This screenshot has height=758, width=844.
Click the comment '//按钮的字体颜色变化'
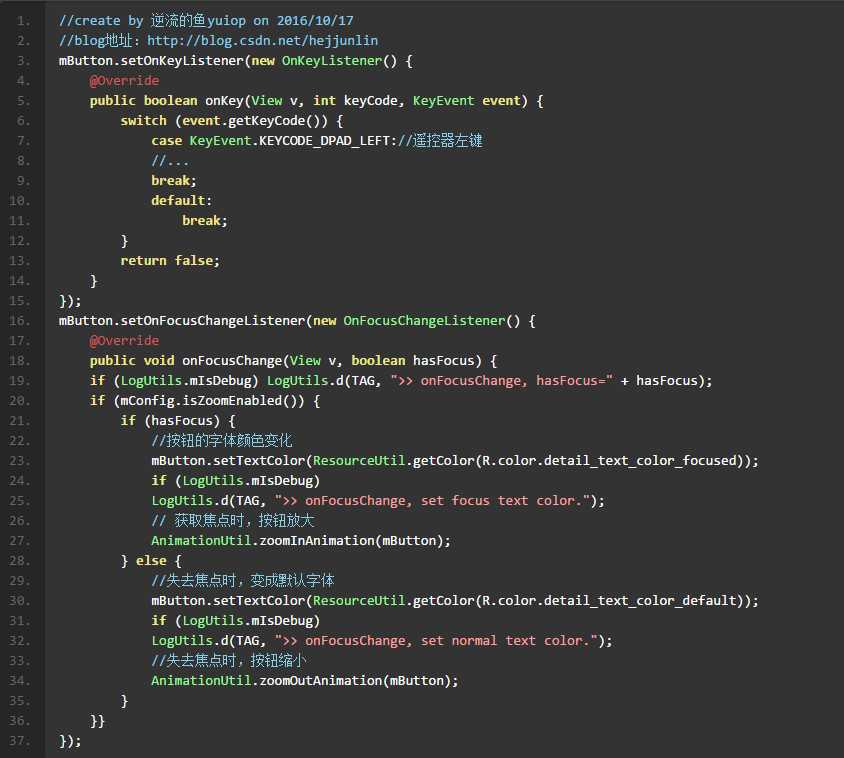[x=222, y=441]
